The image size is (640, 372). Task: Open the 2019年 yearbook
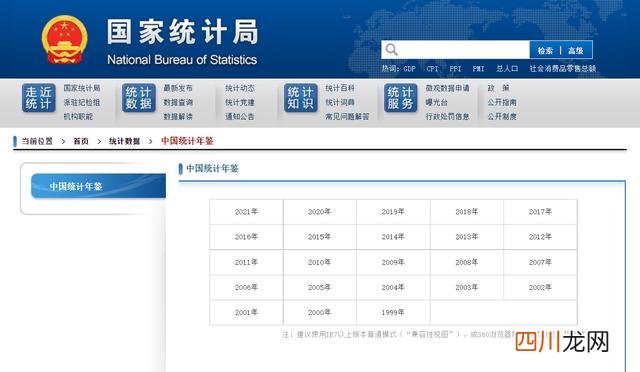pyautogui.click(x=393, y=212)
